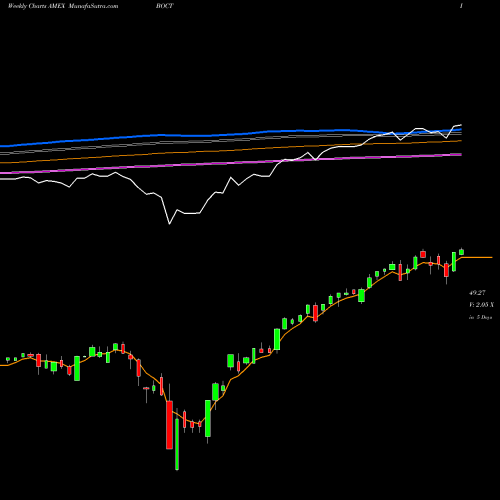Click the 'Weekly Charts AMEX' title text

click(36, 6)
